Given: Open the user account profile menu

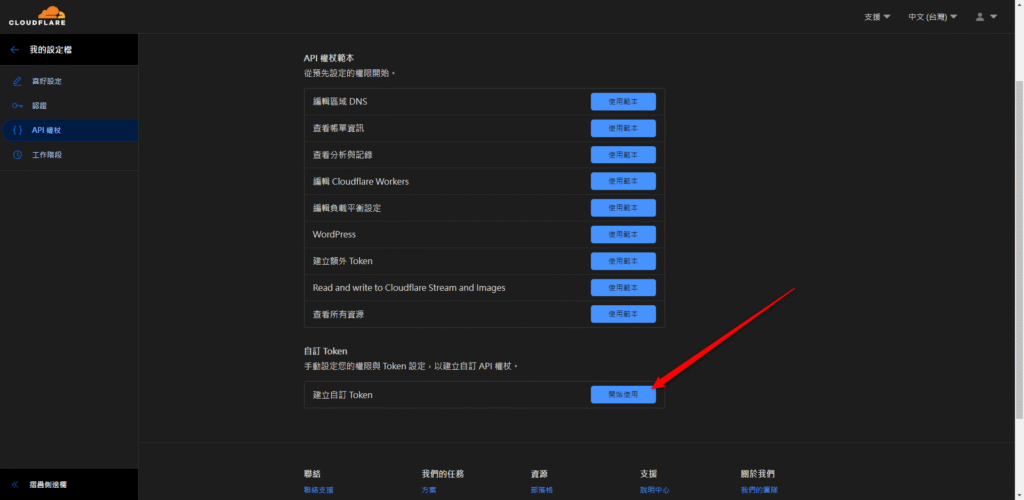Looking at the screenshot, I should click(x=986, y=17).
